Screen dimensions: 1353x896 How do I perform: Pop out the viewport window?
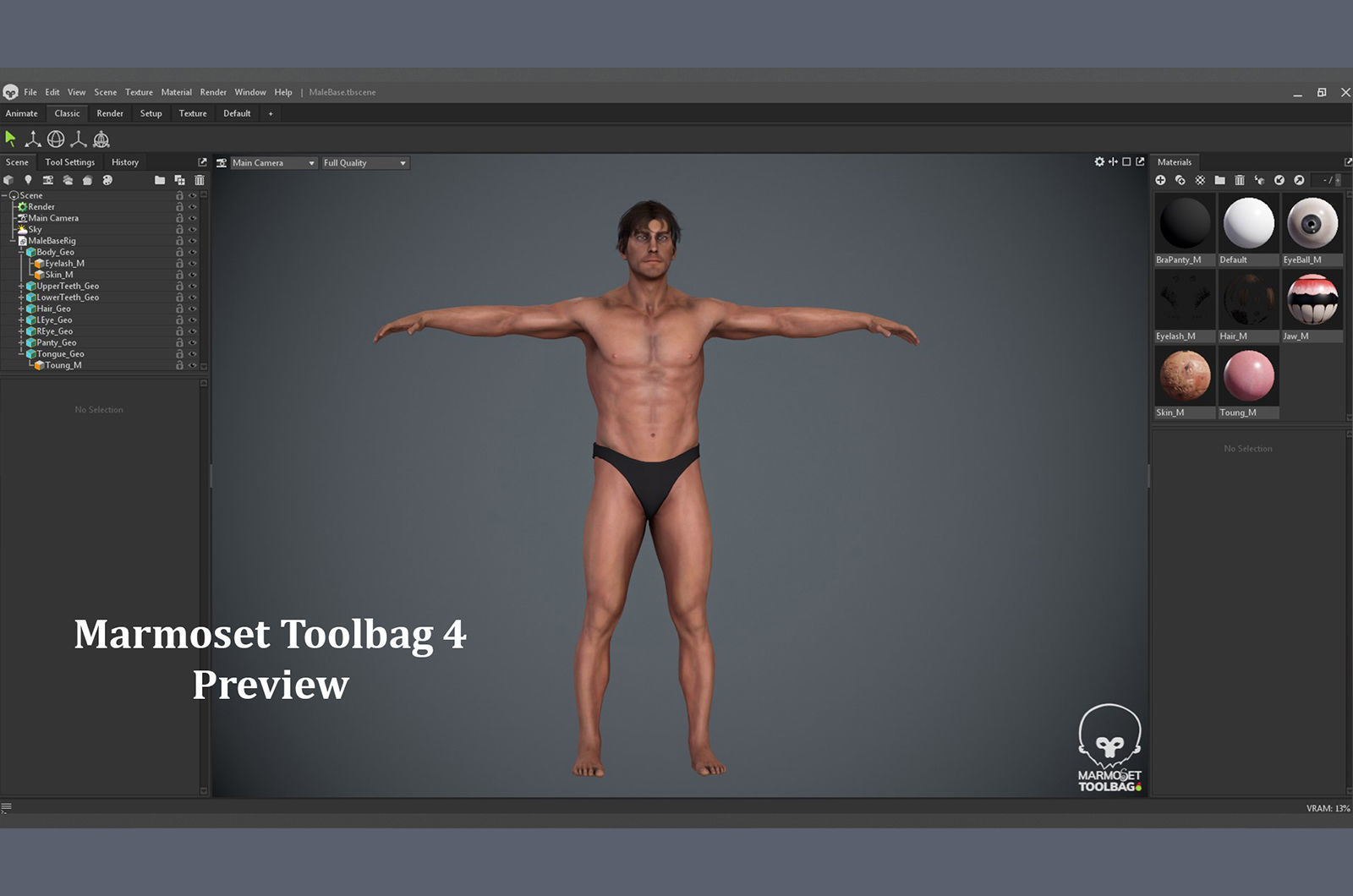[x=1140, y=161]
